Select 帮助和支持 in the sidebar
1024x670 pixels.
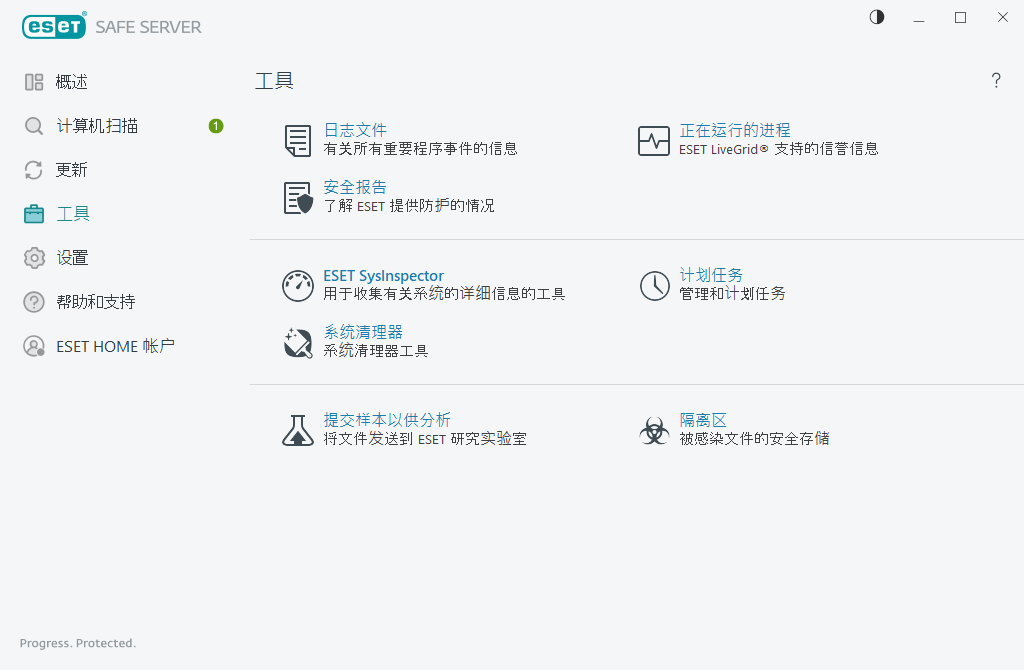[95, 302]
